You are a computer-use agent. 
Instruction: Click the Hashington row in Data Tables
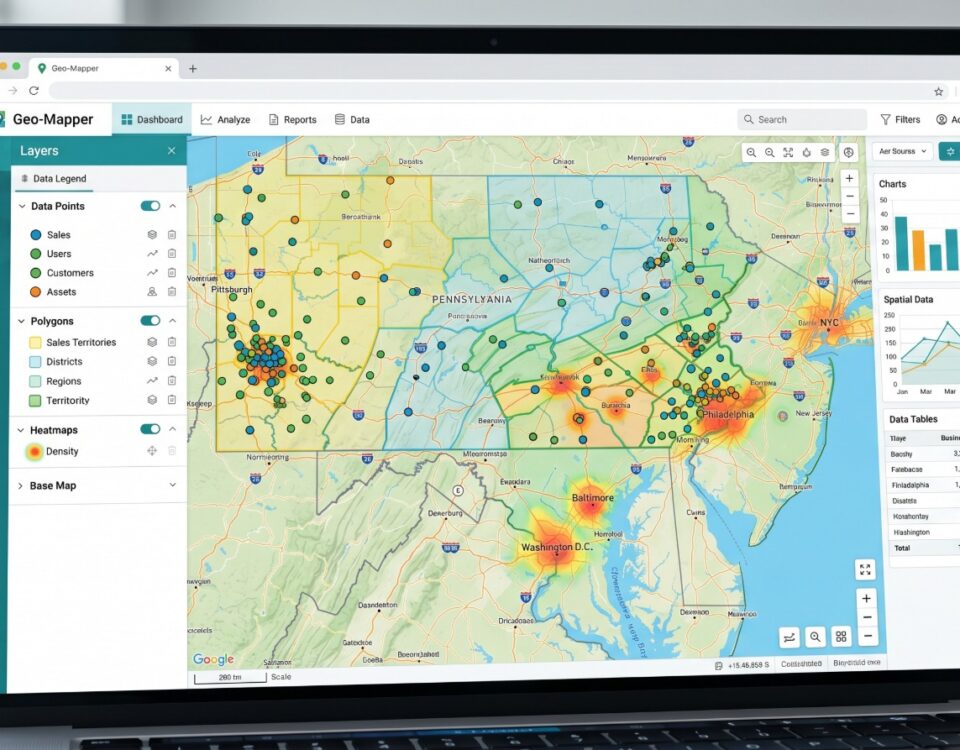[x=923, y=532]
